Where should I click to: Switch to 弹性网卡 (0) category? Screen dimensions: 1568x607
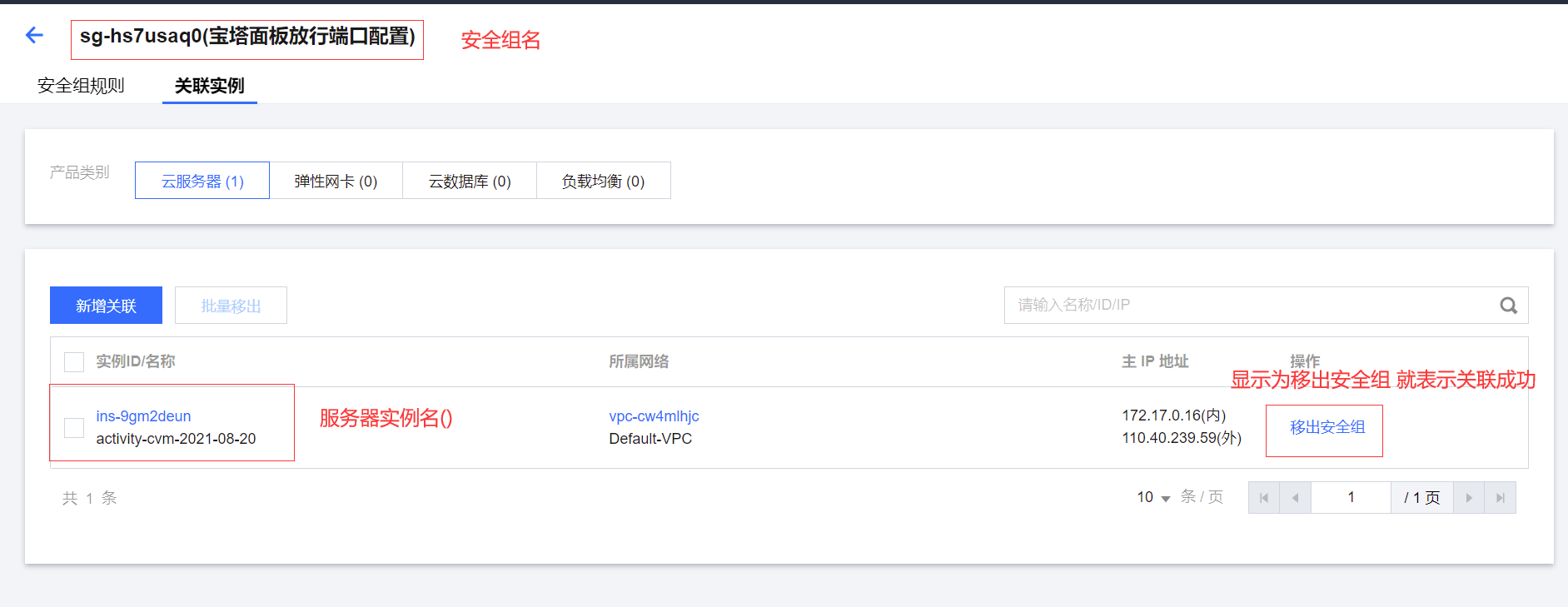point(336,181)
